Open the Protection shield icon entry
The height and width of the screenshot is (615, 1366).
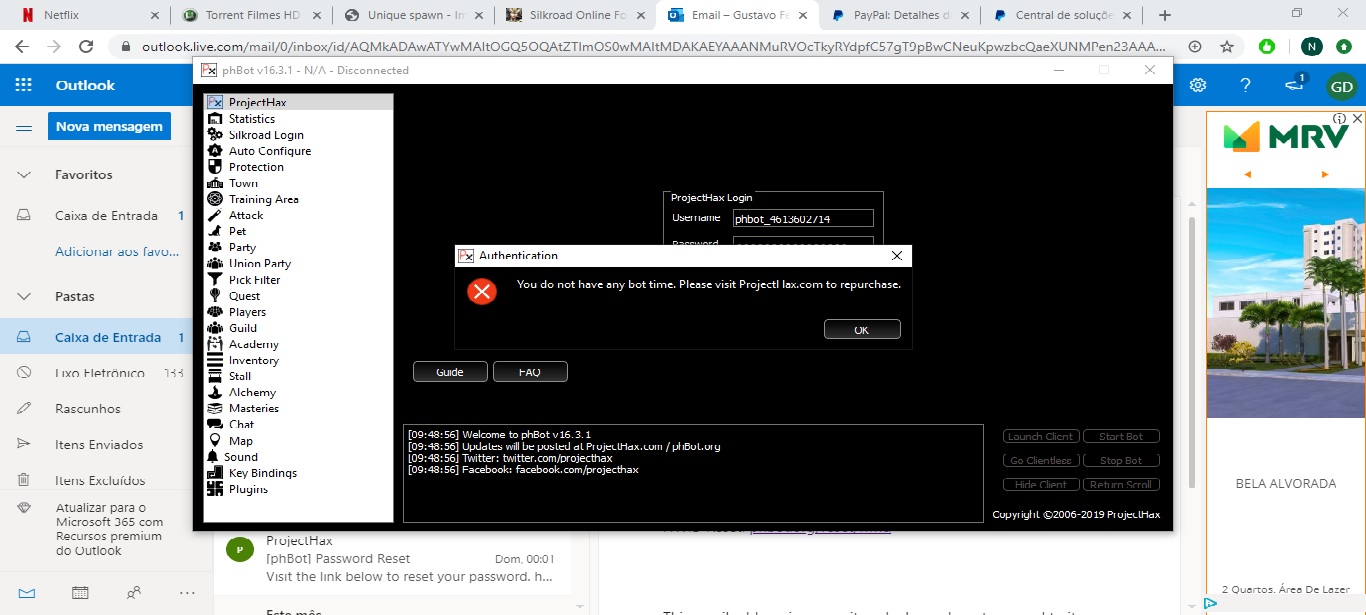coord(214,167)
